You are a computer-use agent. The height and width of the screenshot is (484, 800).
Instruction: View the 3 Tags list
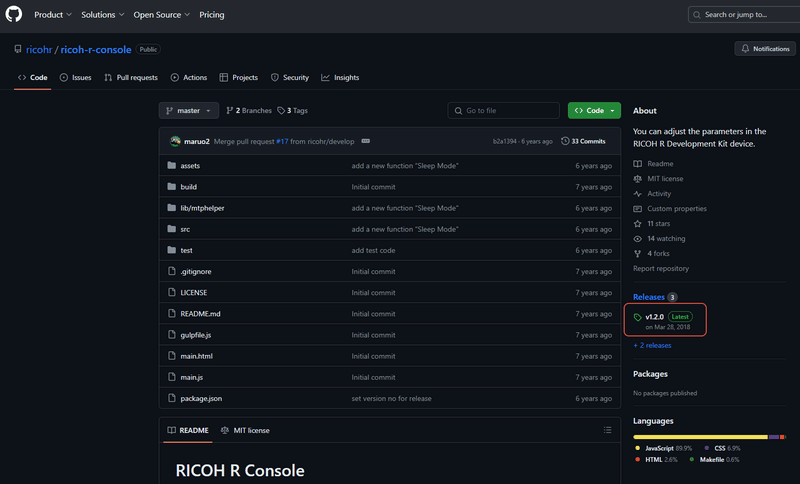(x=293, y=111)
